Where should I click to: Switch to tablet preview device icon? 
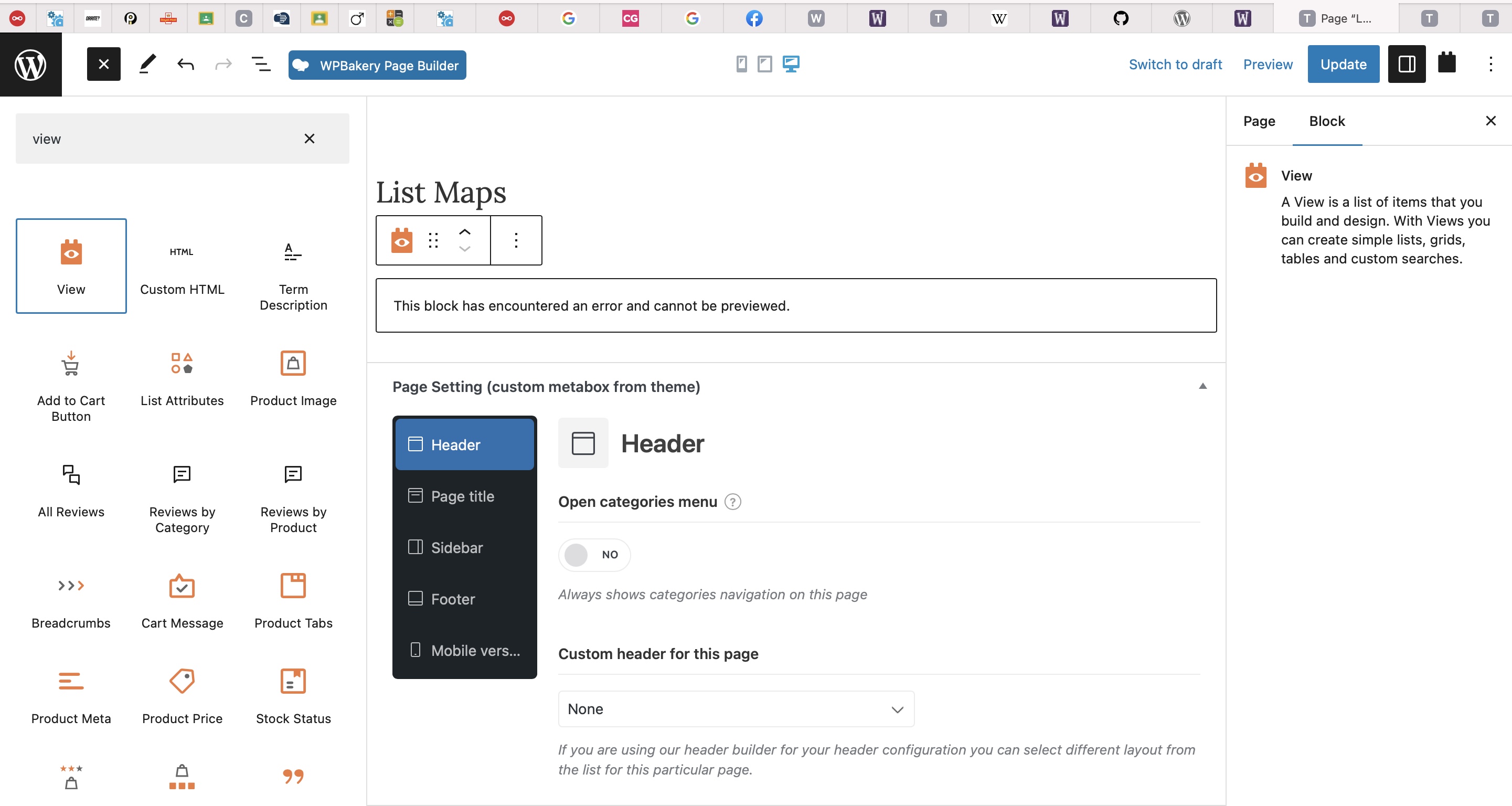pos(764,64)
